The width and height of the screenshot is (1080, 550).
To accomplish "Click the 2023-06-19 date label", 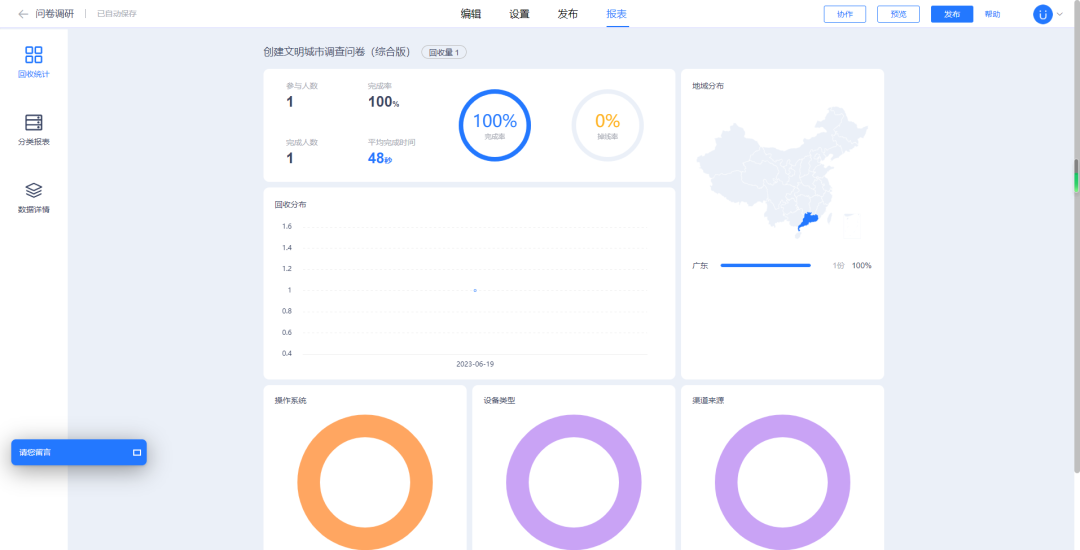I will tap(475, 364).
